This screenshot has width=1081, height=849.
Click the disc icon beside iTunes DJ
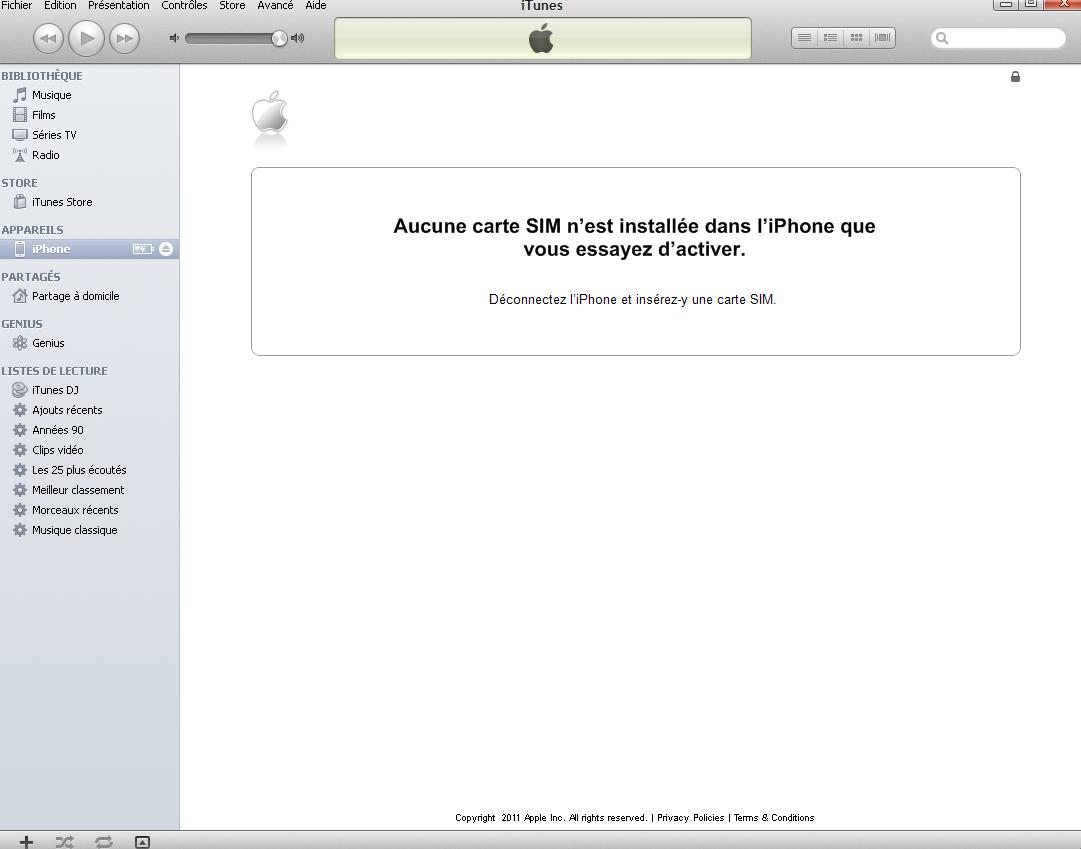click(20, 390)
